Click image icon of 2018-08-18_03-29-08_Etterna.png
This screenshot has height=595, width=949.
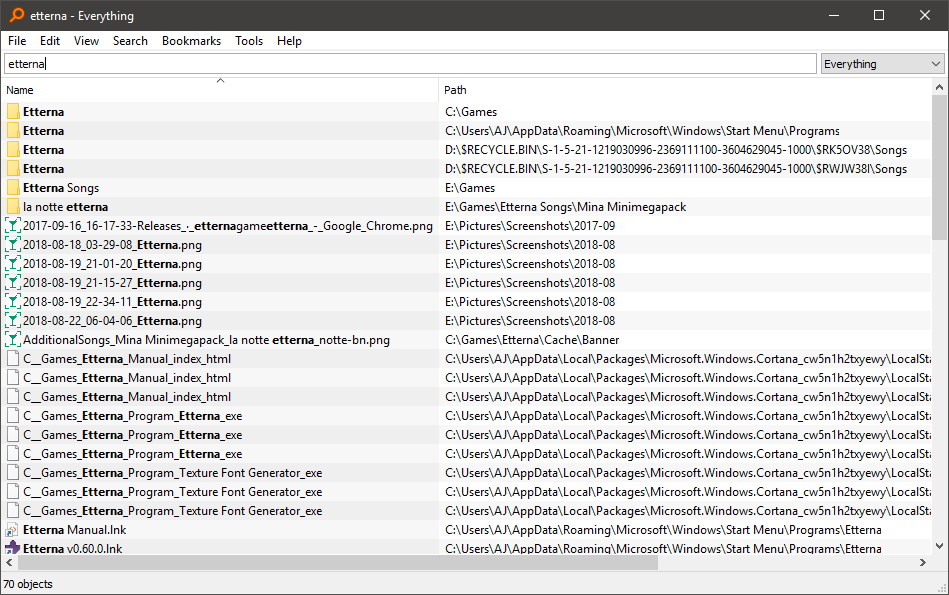(13, 245)
